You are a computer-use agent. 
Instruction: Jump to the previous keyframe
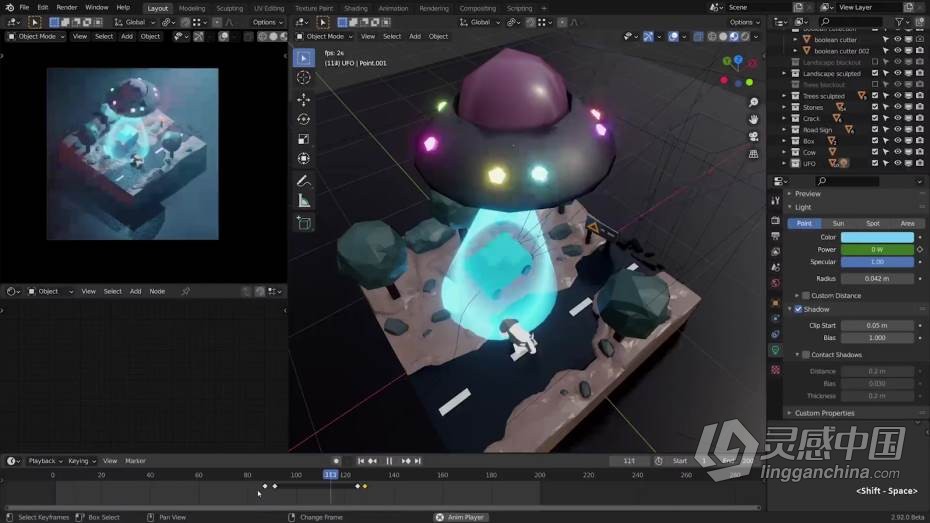(x=372, y=461)
